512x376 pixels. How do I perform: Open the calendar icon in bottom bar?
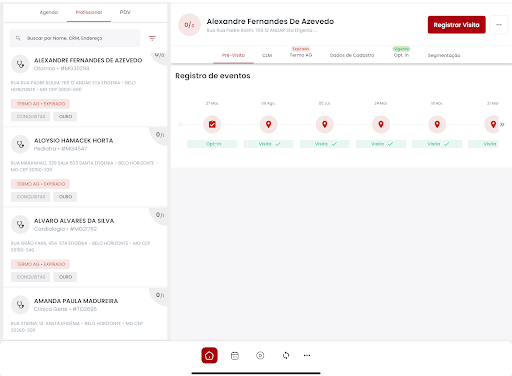click(235, 356)
